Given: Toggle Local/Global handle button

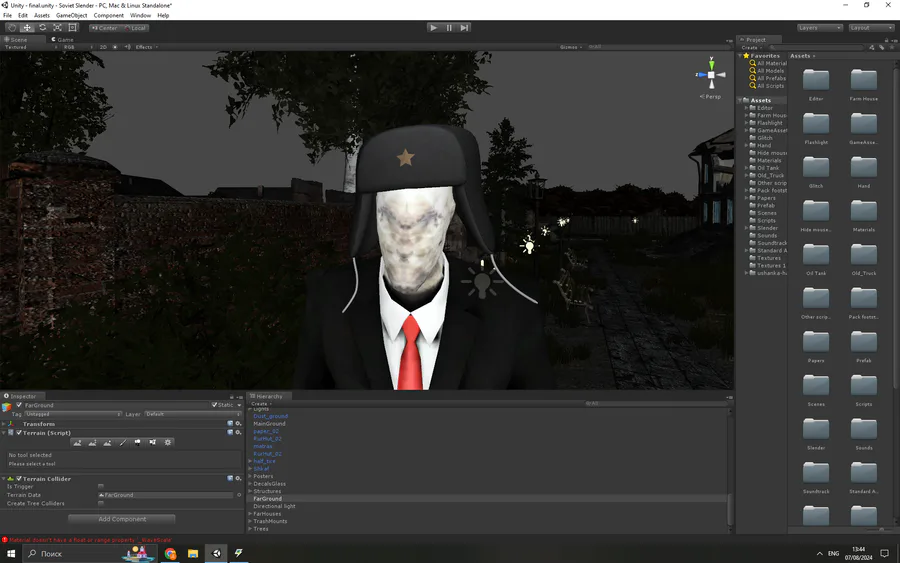Looking at the screenshot, I should [x=135, y=28].
